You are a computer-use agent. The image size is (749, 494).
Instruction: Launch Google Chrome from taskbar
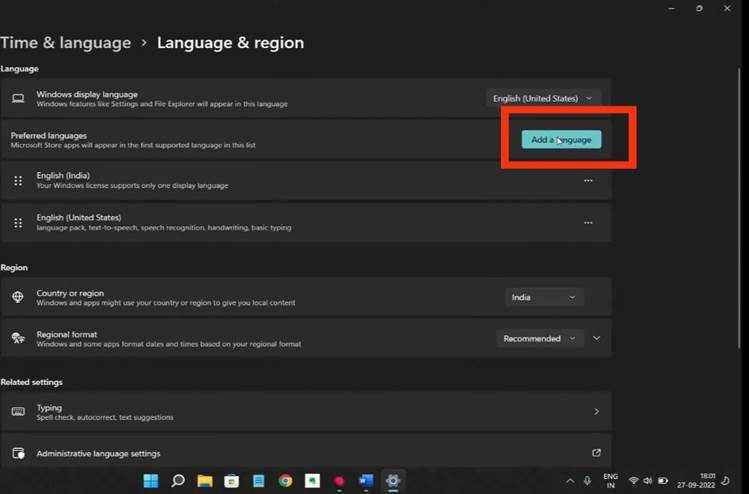point(285,481)
